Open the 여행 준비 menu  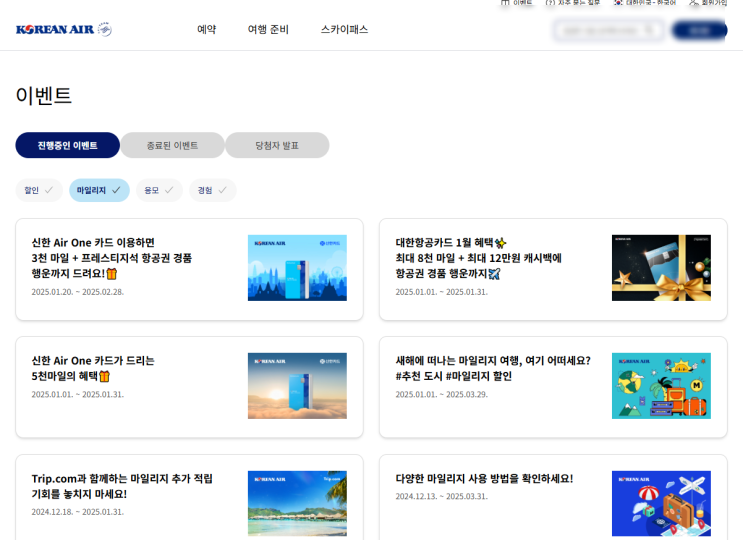268,29
